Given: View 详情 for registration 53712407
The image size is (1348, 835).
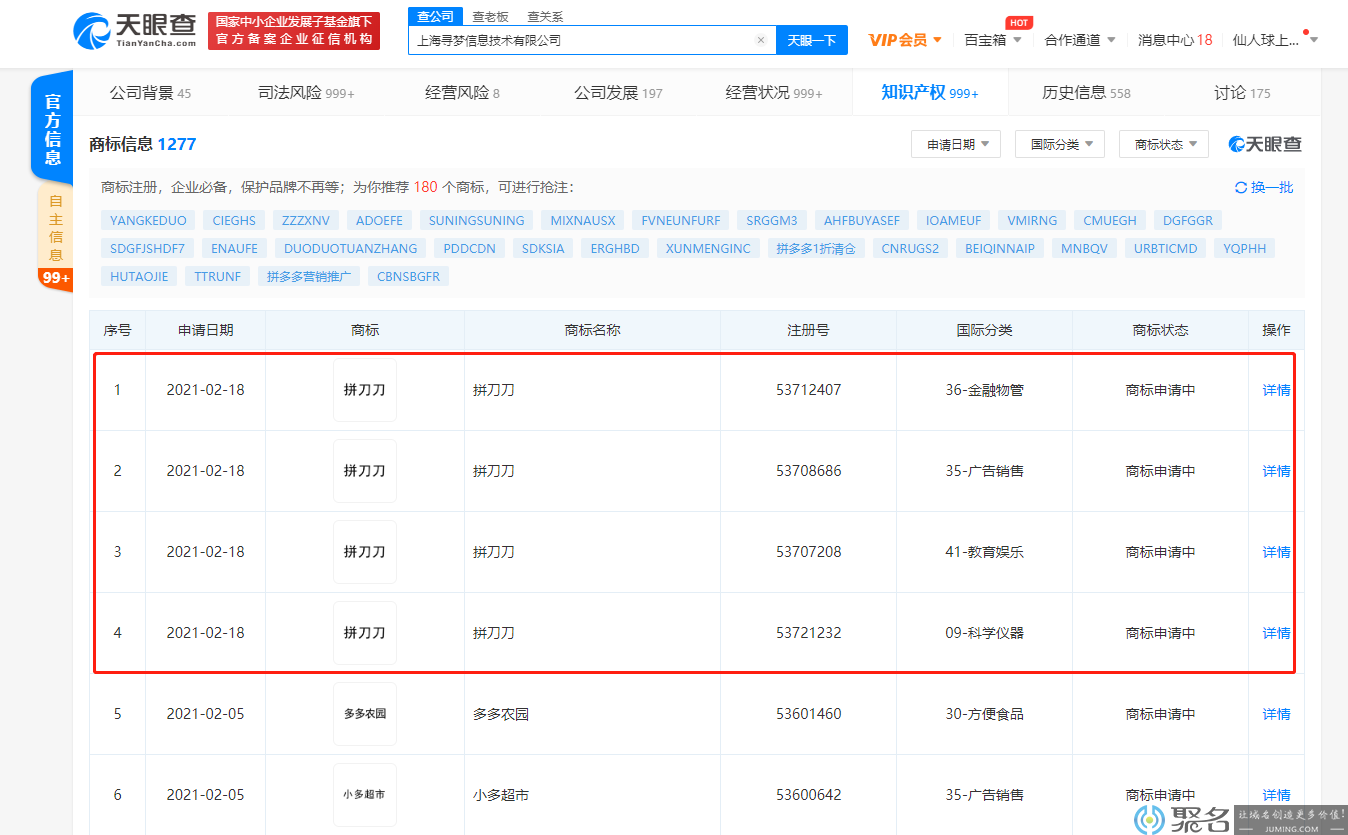Looking at the screenshot, I should tap(1276, 390).
